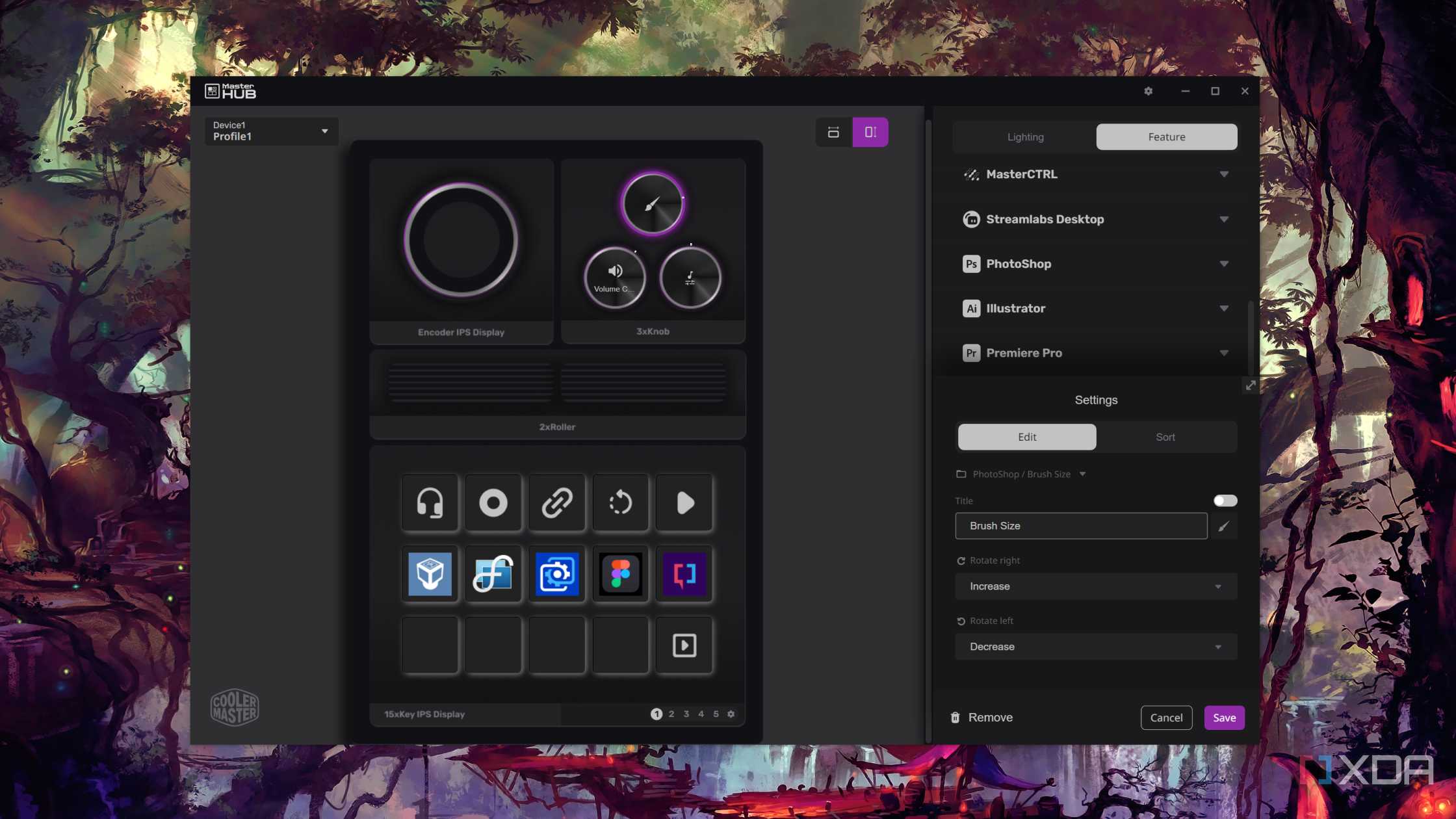Screen dimensions: 1456x819
Task: Switch to the Feature tab
Action: [x=1166, y=137]
